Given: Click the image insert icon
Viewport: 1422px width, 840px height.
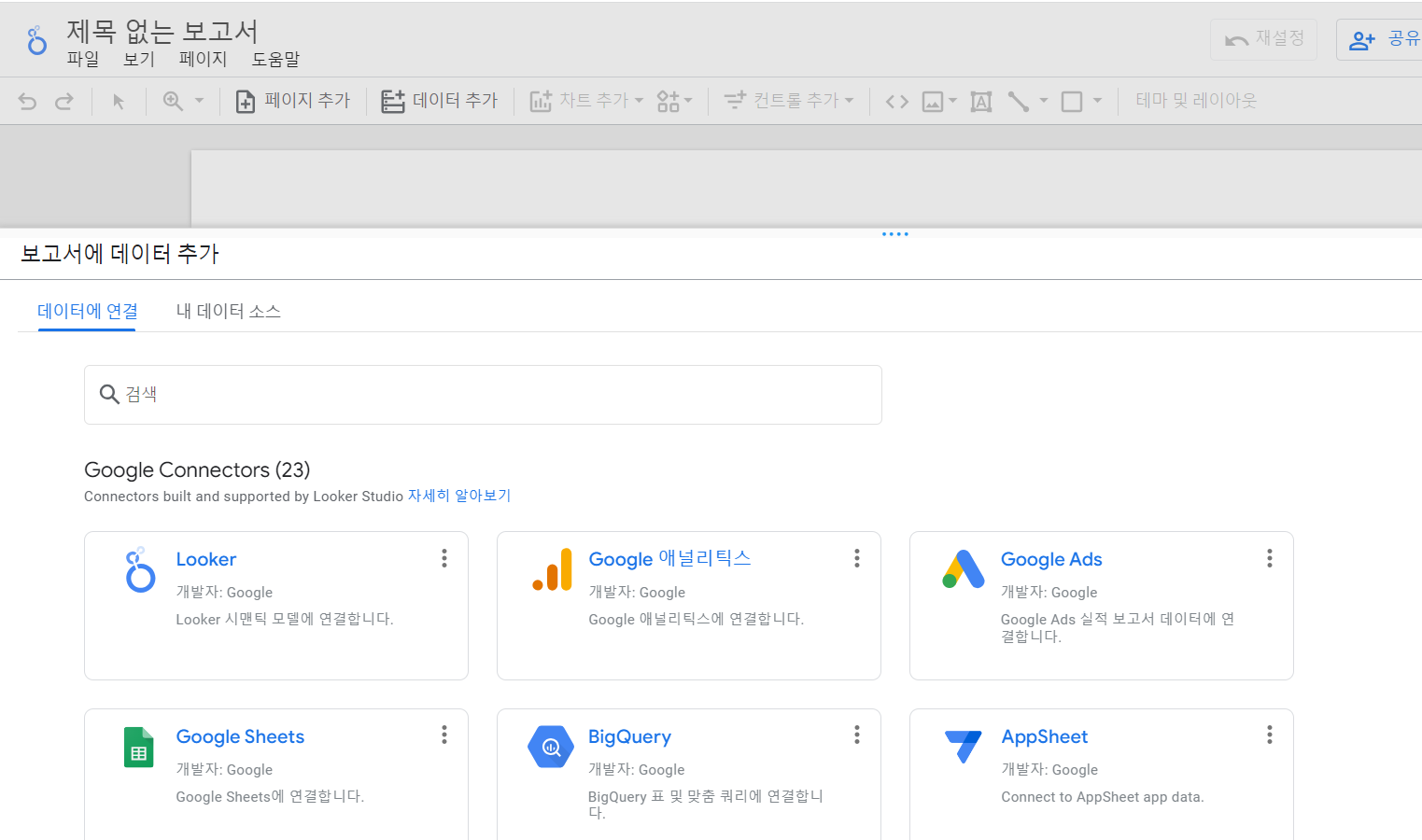Looking at the screenshot, I should (933, 102).
